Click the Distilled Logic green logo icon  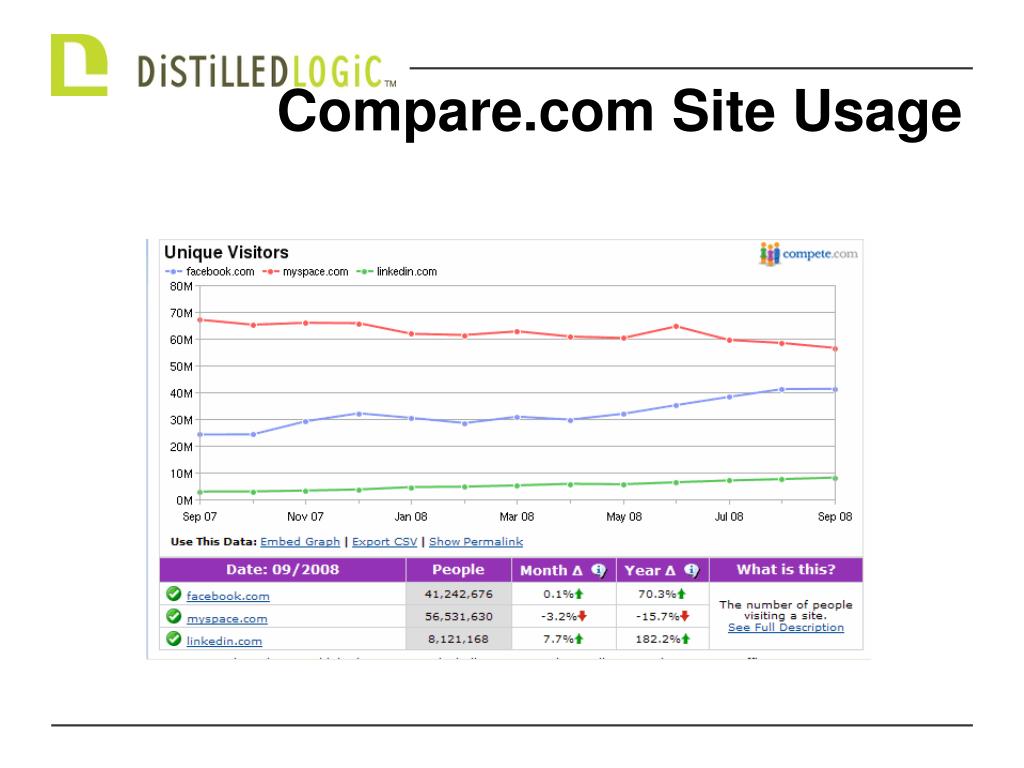[79, 65]
